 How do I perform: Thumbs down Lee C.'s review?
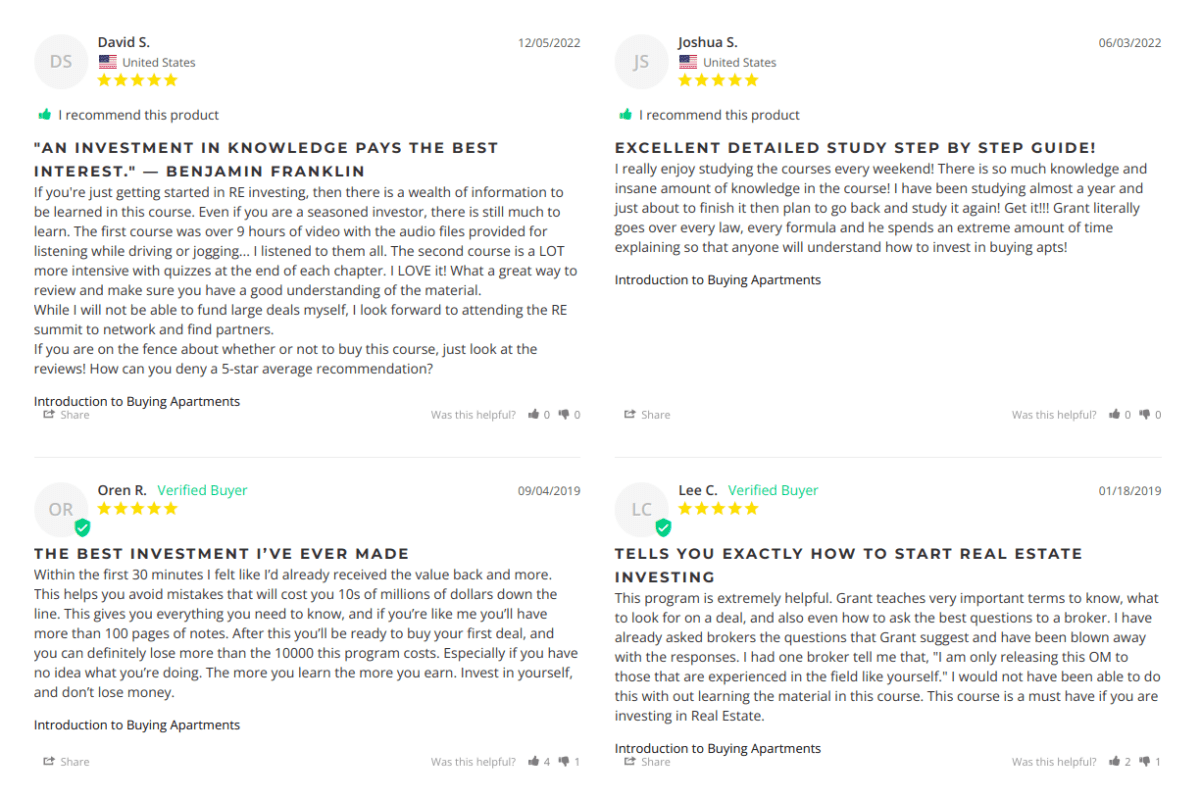pos(1145,762)
